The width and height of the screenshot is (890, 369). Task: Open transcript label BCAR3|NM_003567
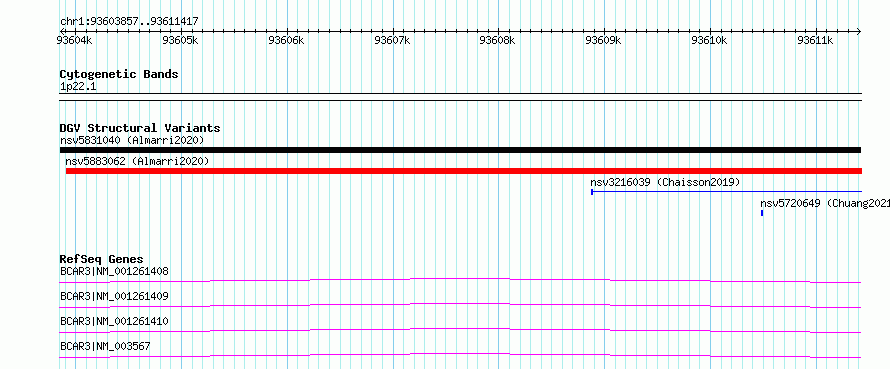[105, 346]
